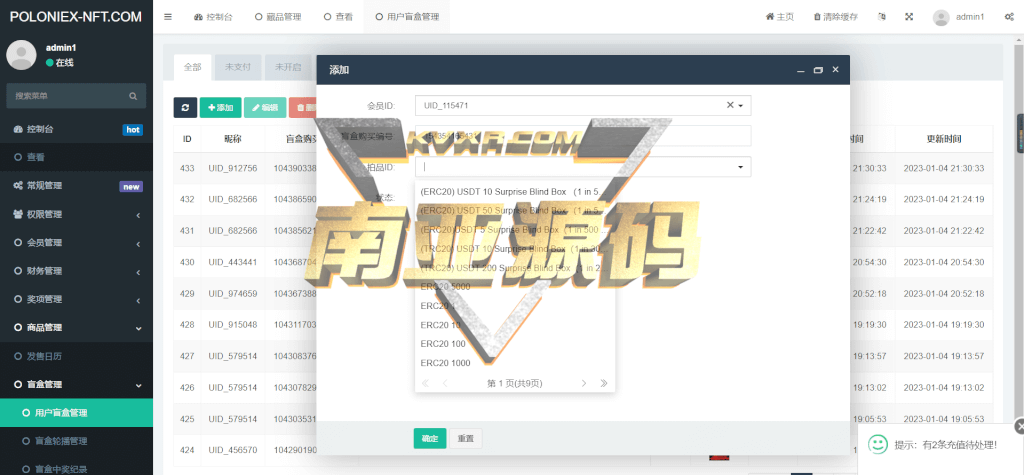Click UID_443441 in row 430

pyautogui.click(x=232, y=262)
